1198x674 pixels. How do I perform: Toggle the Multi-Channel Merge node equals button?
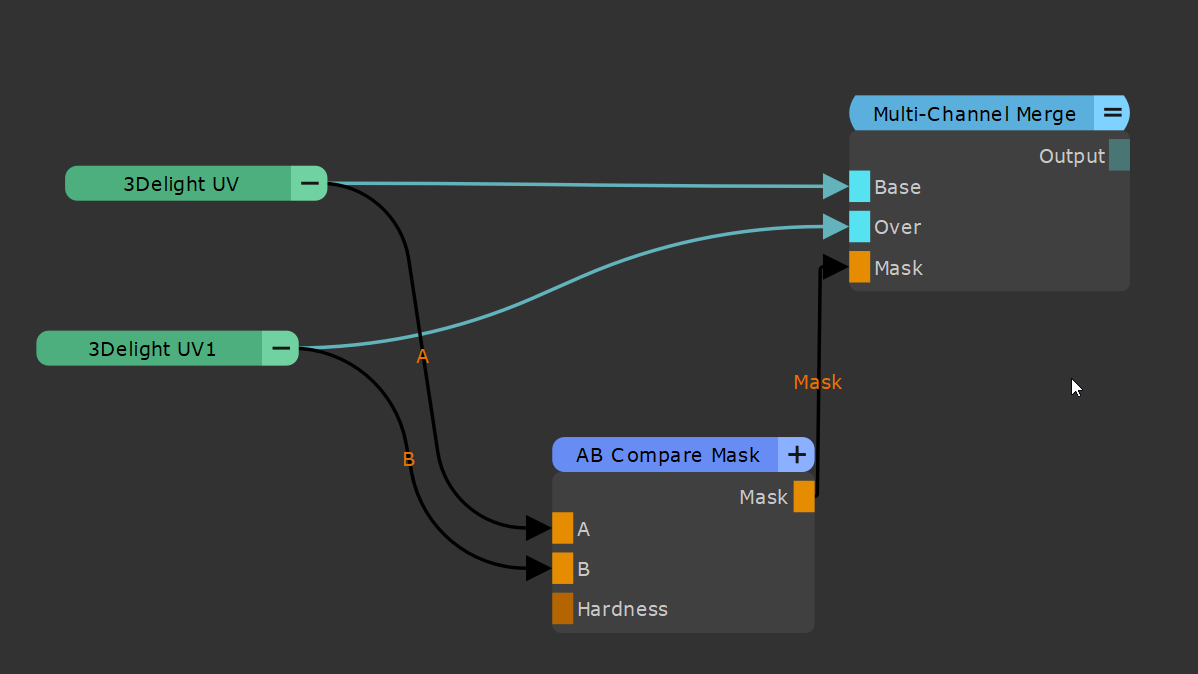coord(1112,114)
